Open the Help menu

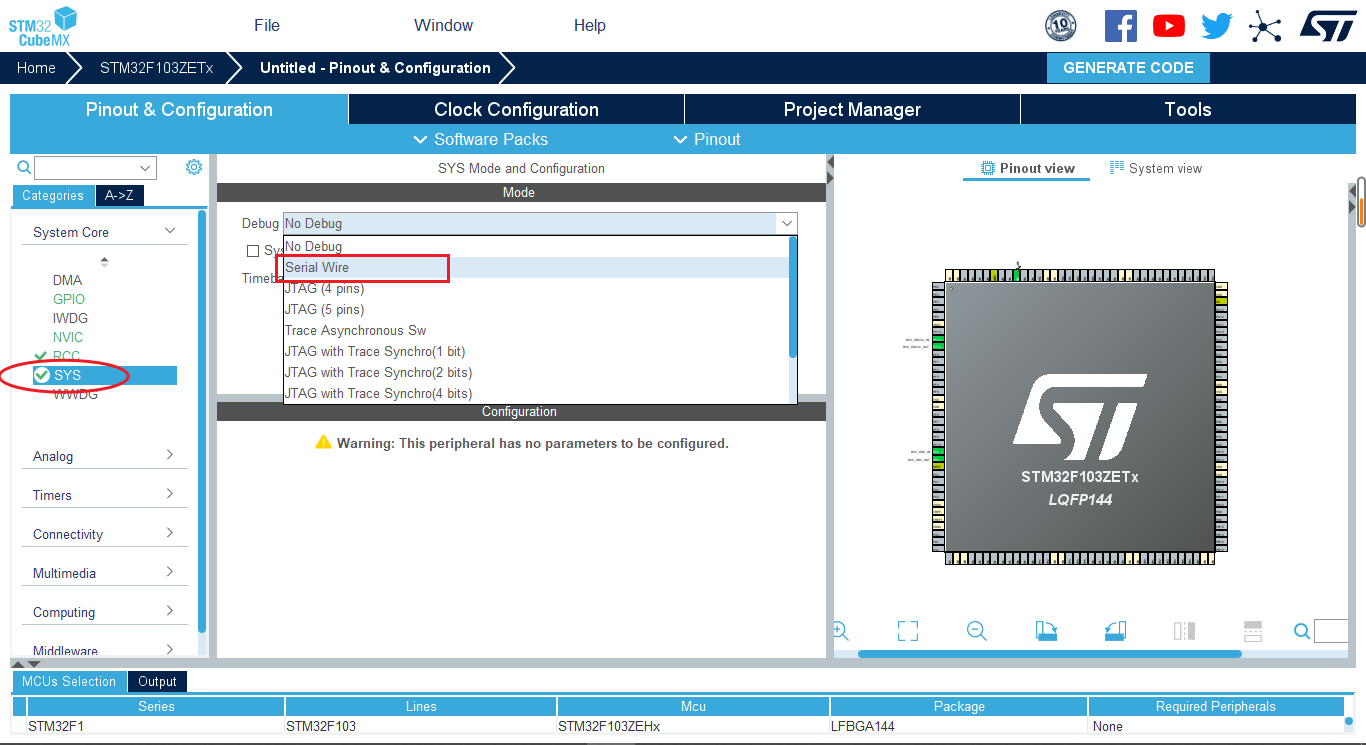(x=590, y=25)
